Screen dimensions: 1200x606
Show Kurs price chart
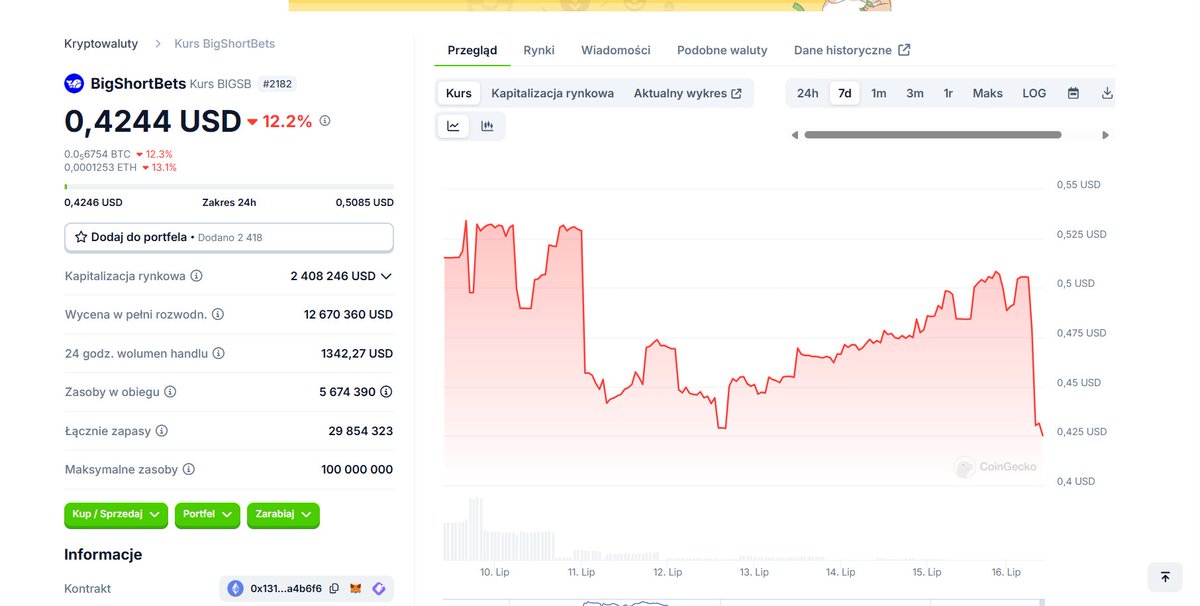click(459, 93)
